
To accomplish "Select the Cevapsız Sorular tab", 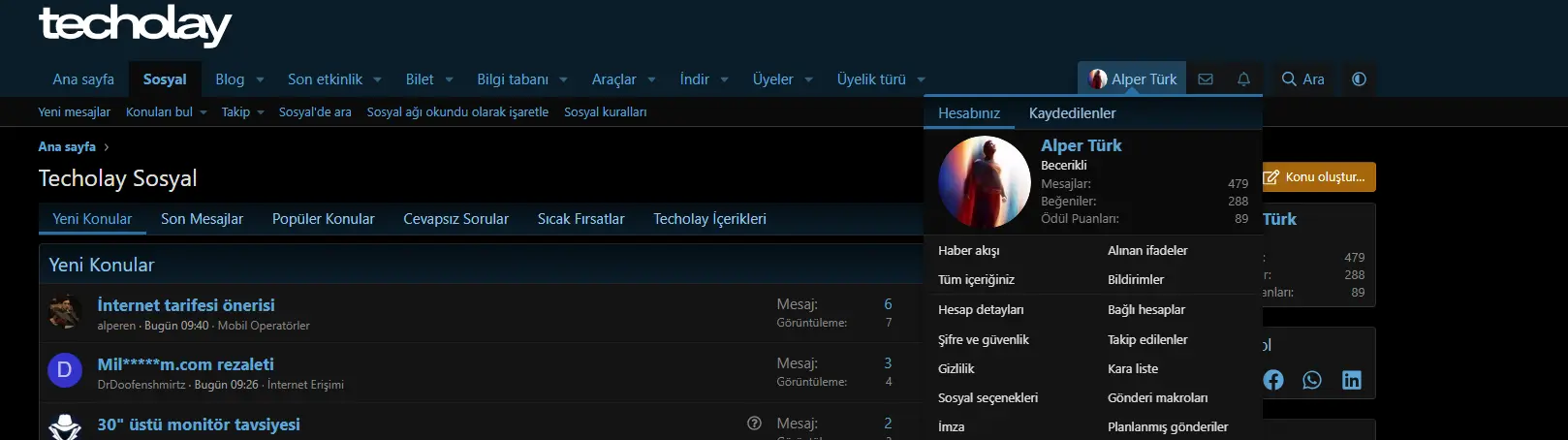I will pos(455,219).
